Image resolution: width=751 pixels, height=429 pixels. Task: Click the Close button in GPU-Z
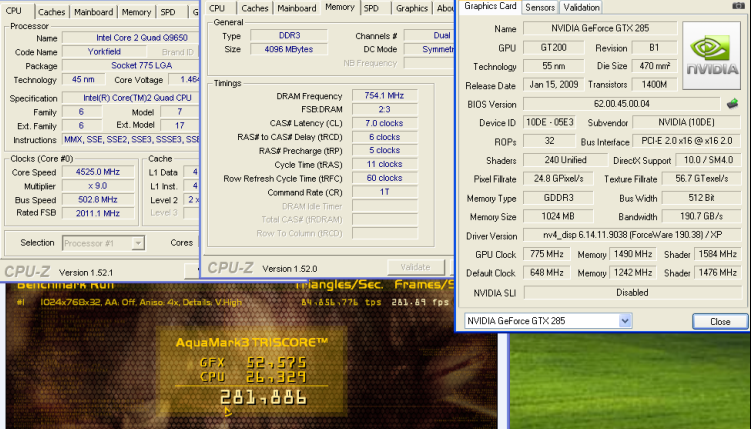720,321
